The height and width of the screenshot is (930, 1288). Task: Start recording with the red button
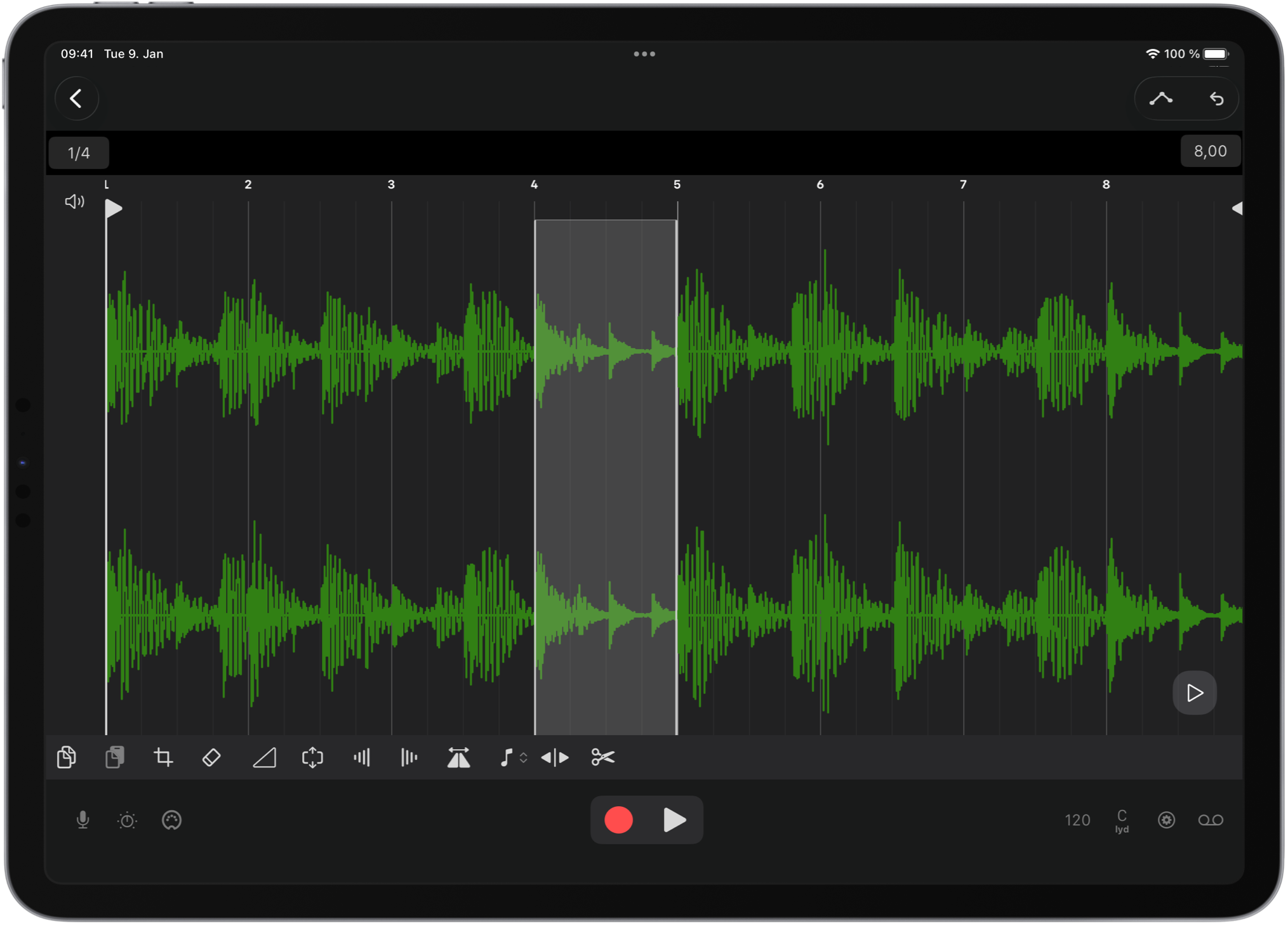(x=618, y=820)
